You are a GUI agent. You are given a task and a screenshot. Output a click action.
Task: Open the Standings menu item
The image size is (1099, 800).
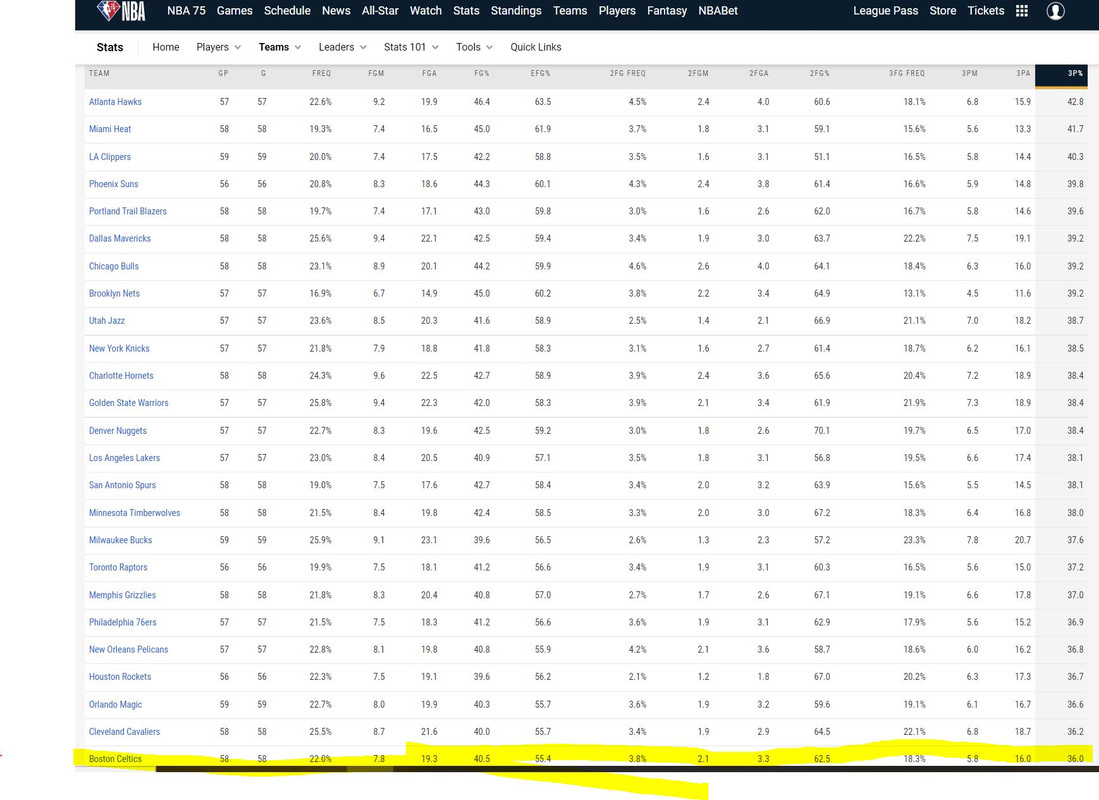(x=516, y=11)
